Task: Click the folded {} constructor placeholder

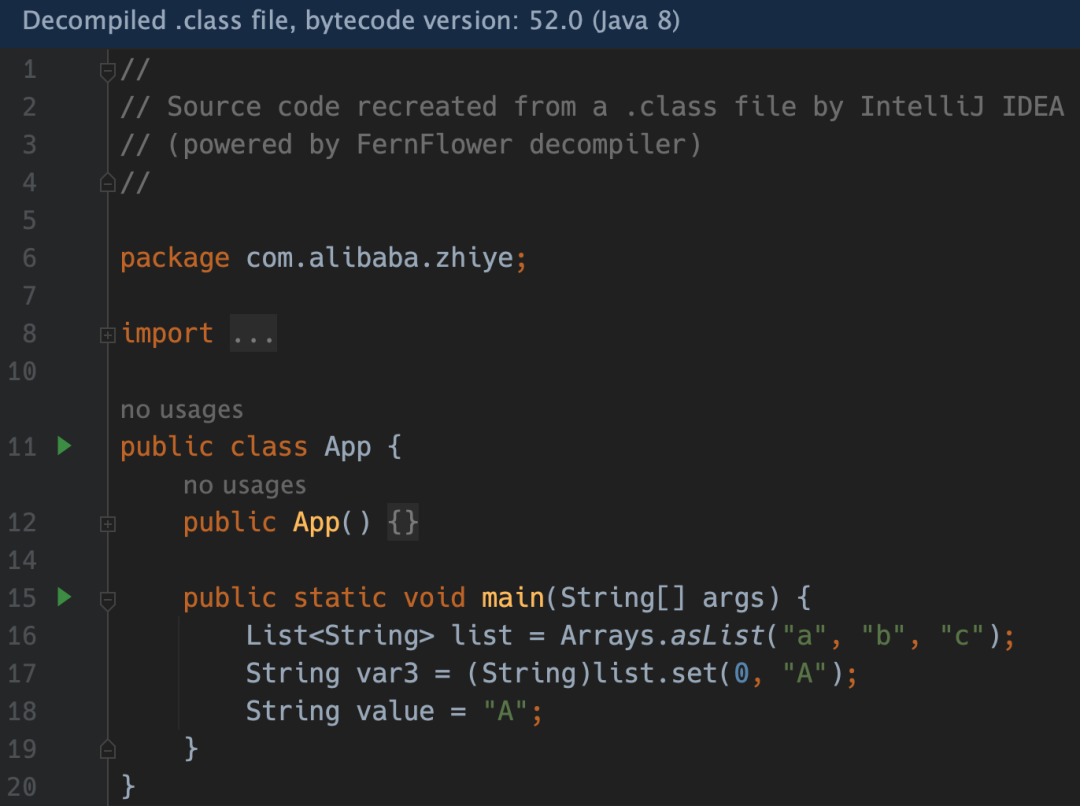Action: [403, 522]
